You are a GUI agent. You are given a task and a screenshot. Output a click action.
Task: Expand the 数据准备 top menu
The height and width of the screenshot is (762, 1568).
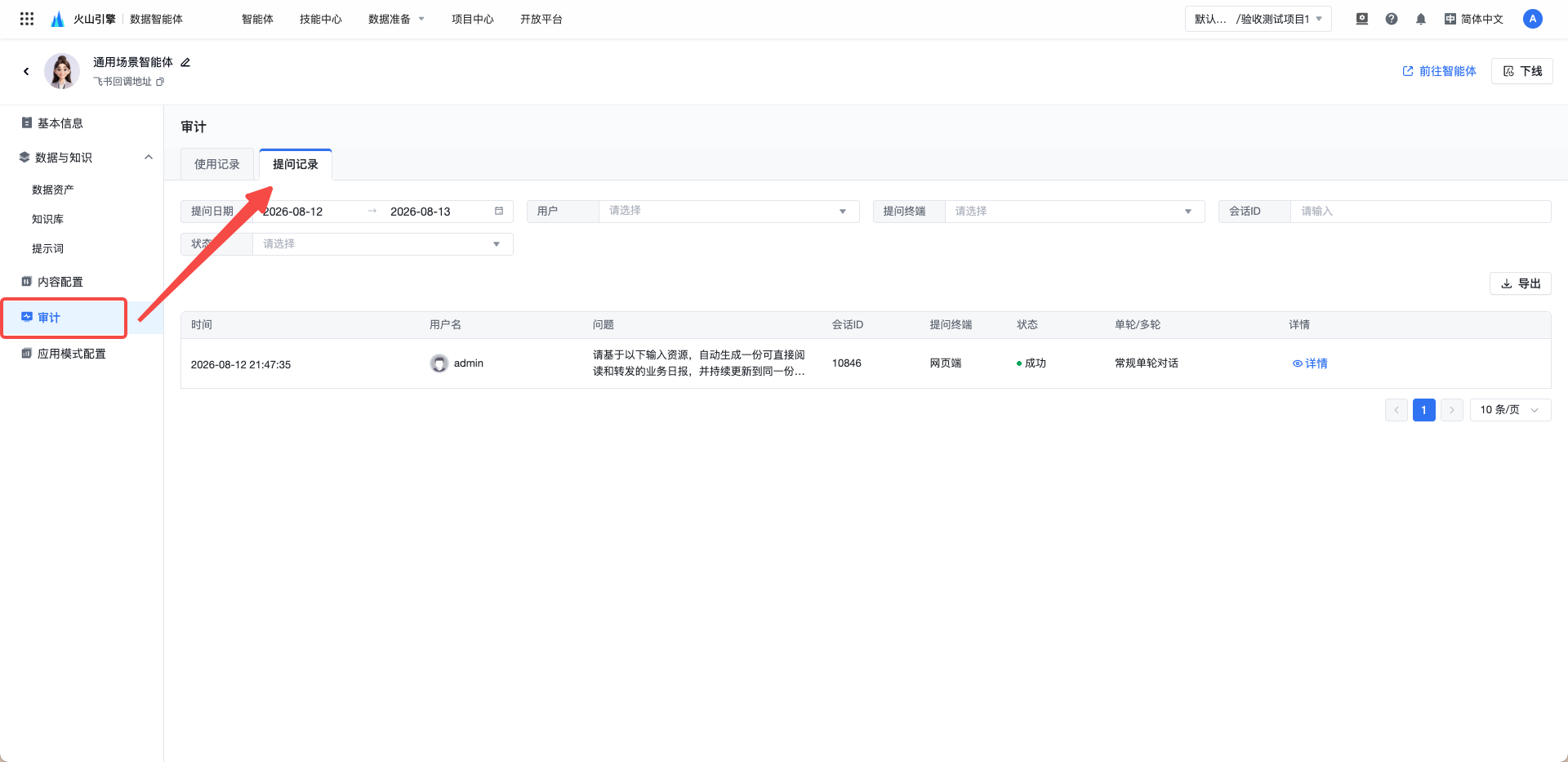pyautogui.click(x=396, y=19)
